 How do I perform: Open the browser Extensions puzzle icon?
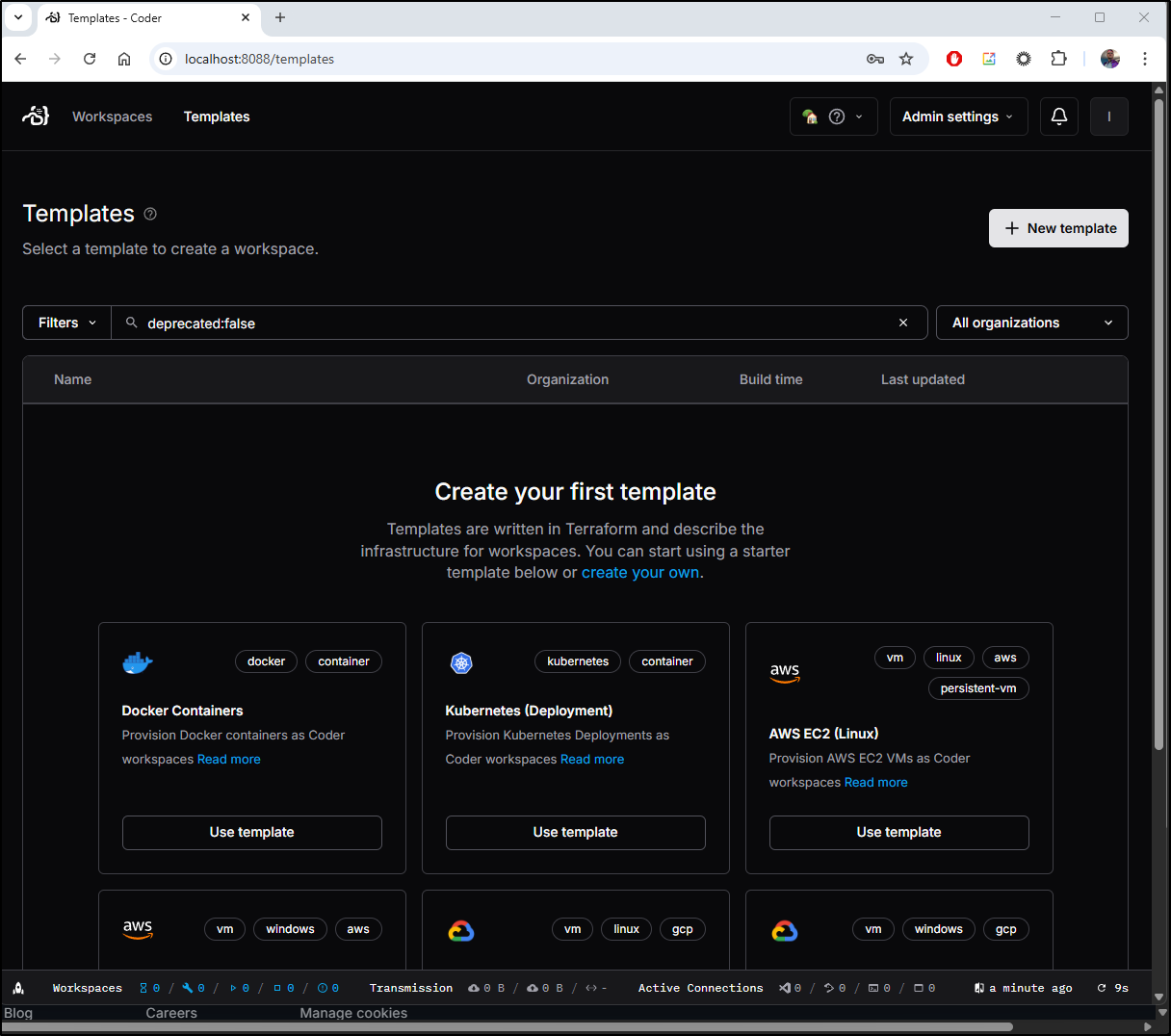[1058, 59]
